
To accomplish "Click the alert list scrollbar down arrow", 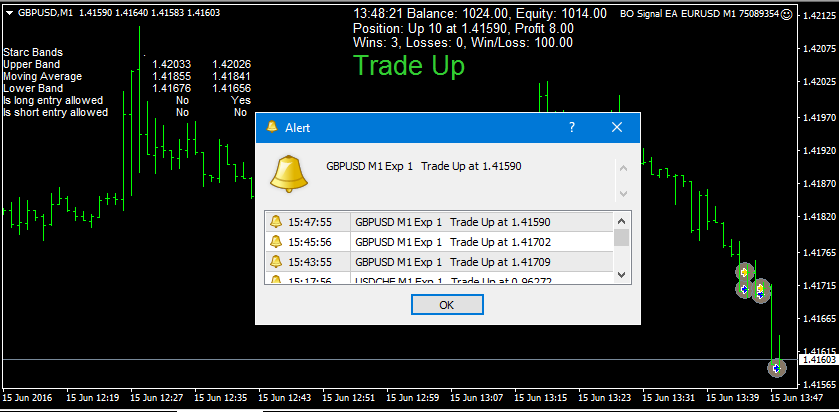I will [x=621, y=274].
